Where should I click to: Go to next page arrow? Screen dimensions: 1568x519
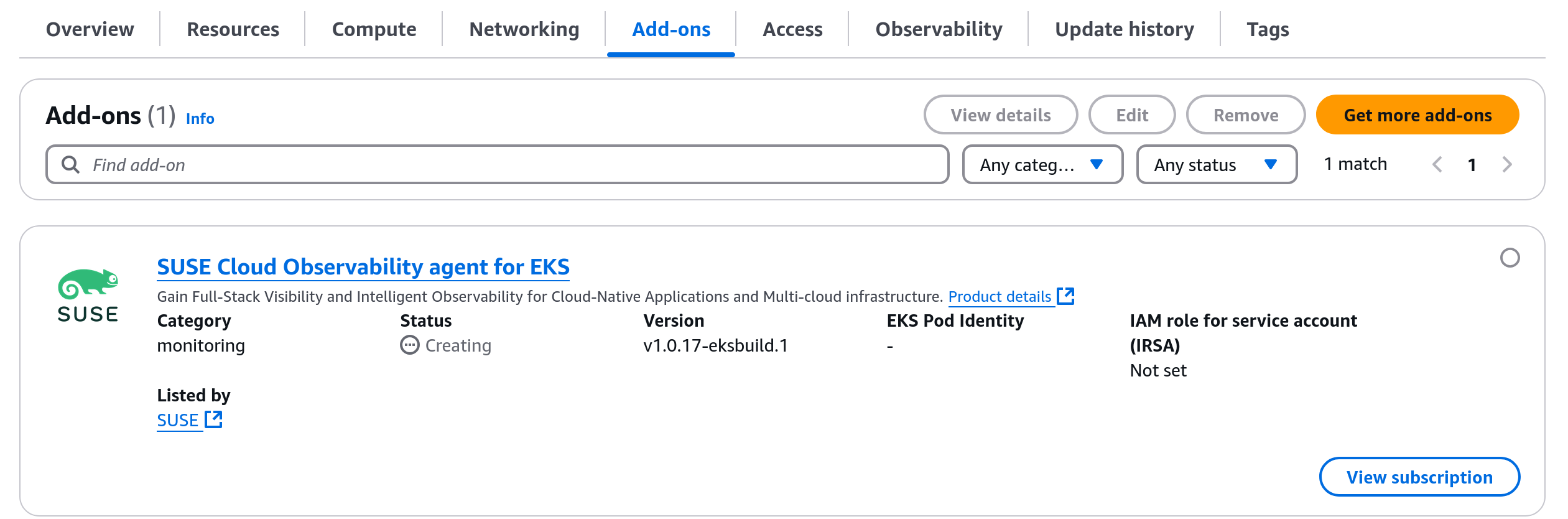point(1506,164)
